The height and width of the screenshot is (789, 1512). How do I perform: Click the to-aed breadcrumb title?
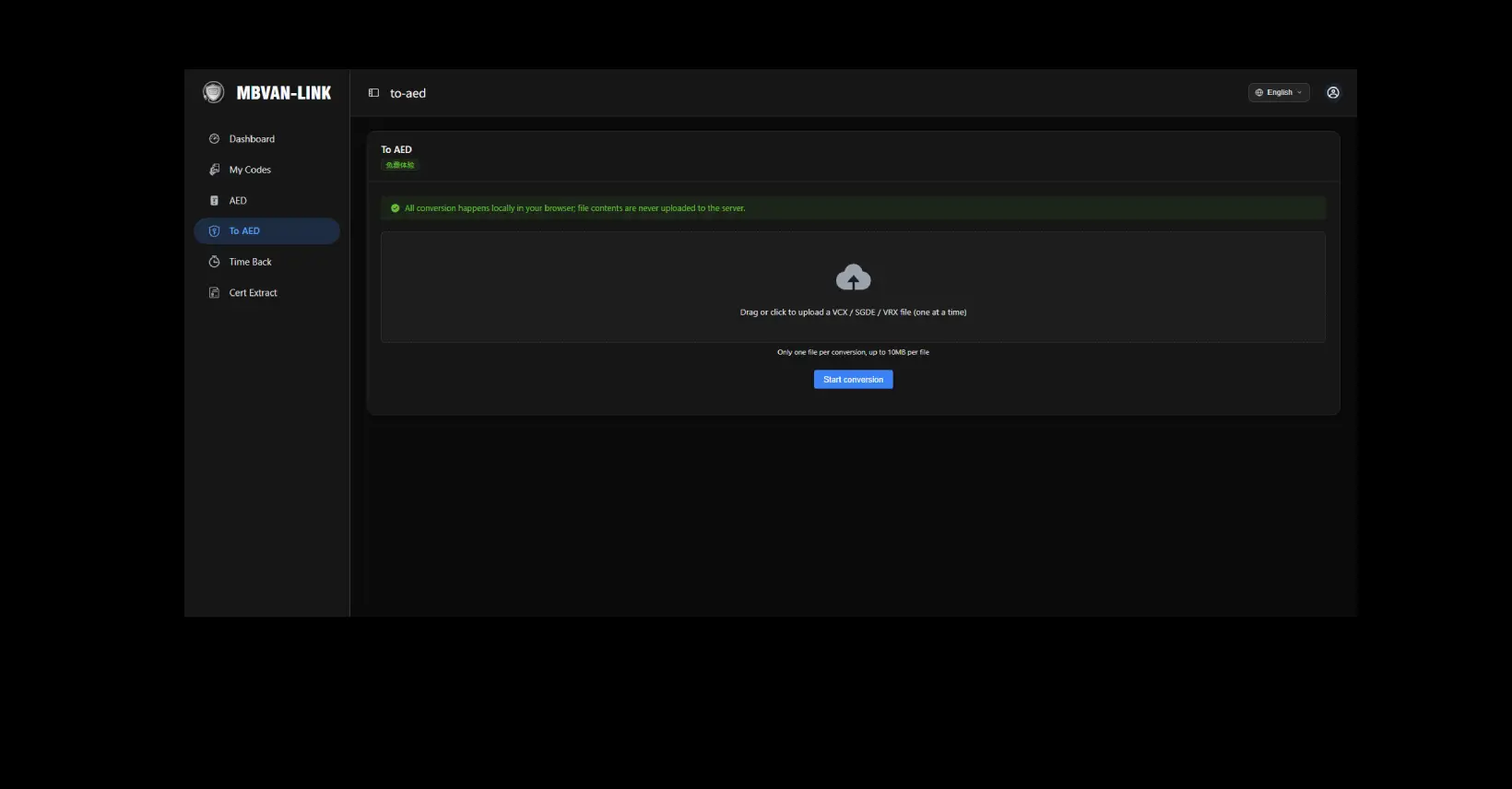point(408,93)
